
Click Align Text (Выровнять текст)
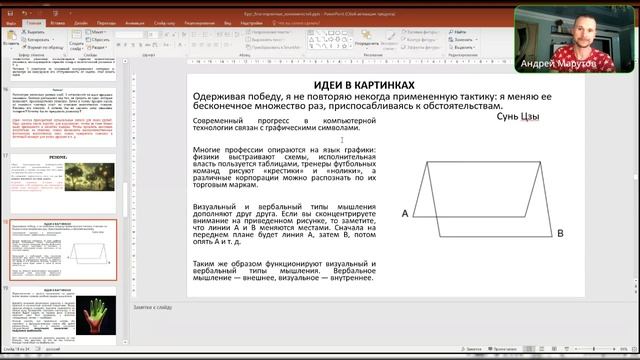click(264, 40)
